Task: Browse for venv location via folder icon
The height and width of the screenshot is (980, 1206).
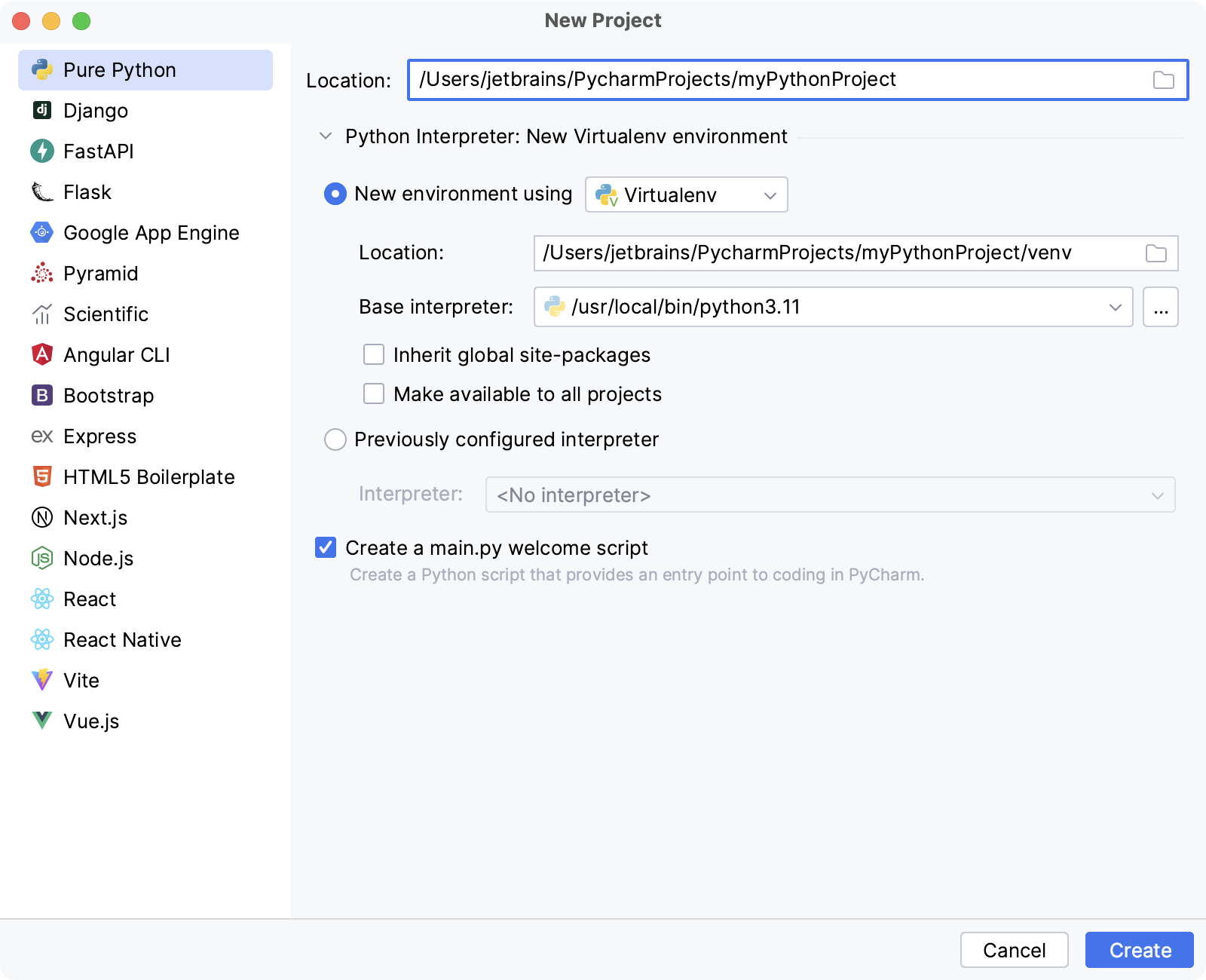Action: [1156, 253]
